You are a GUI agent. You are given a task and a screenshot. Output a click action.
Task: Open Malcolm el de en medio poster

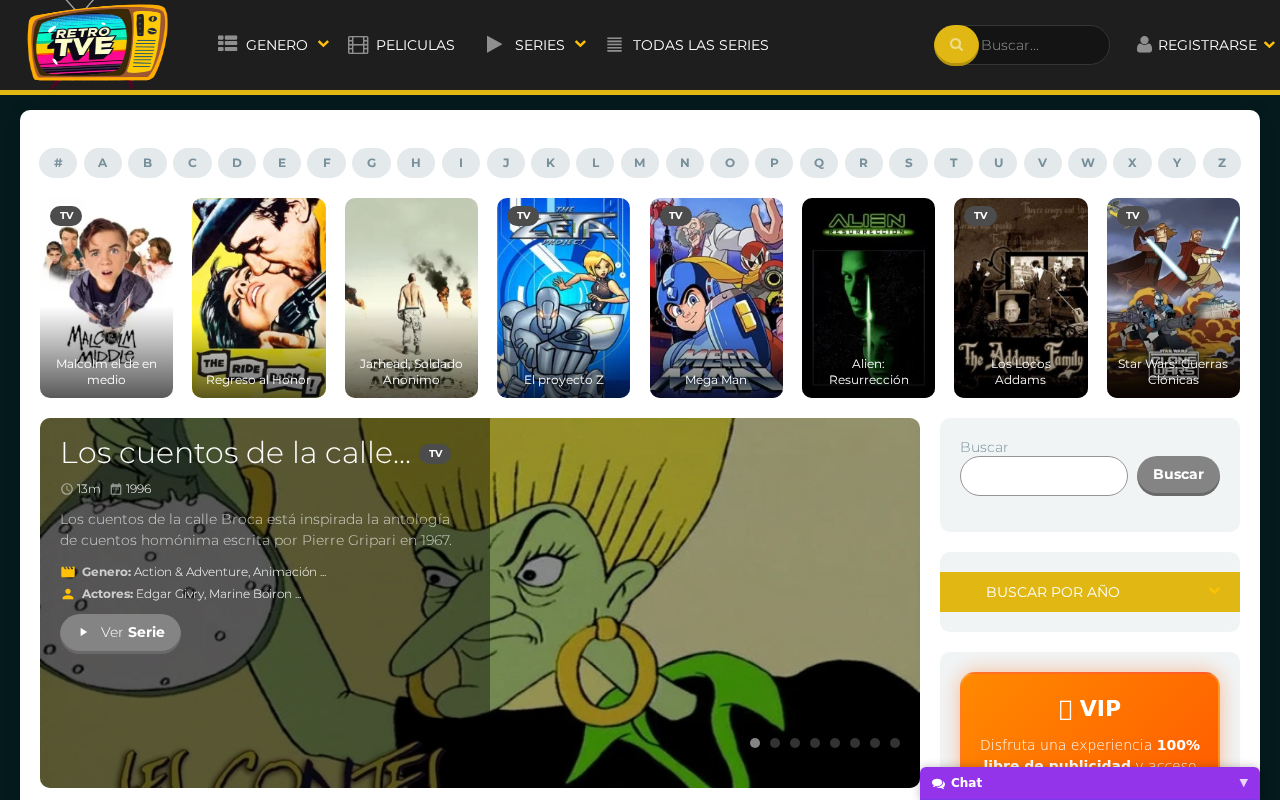(x=106, y=298)
